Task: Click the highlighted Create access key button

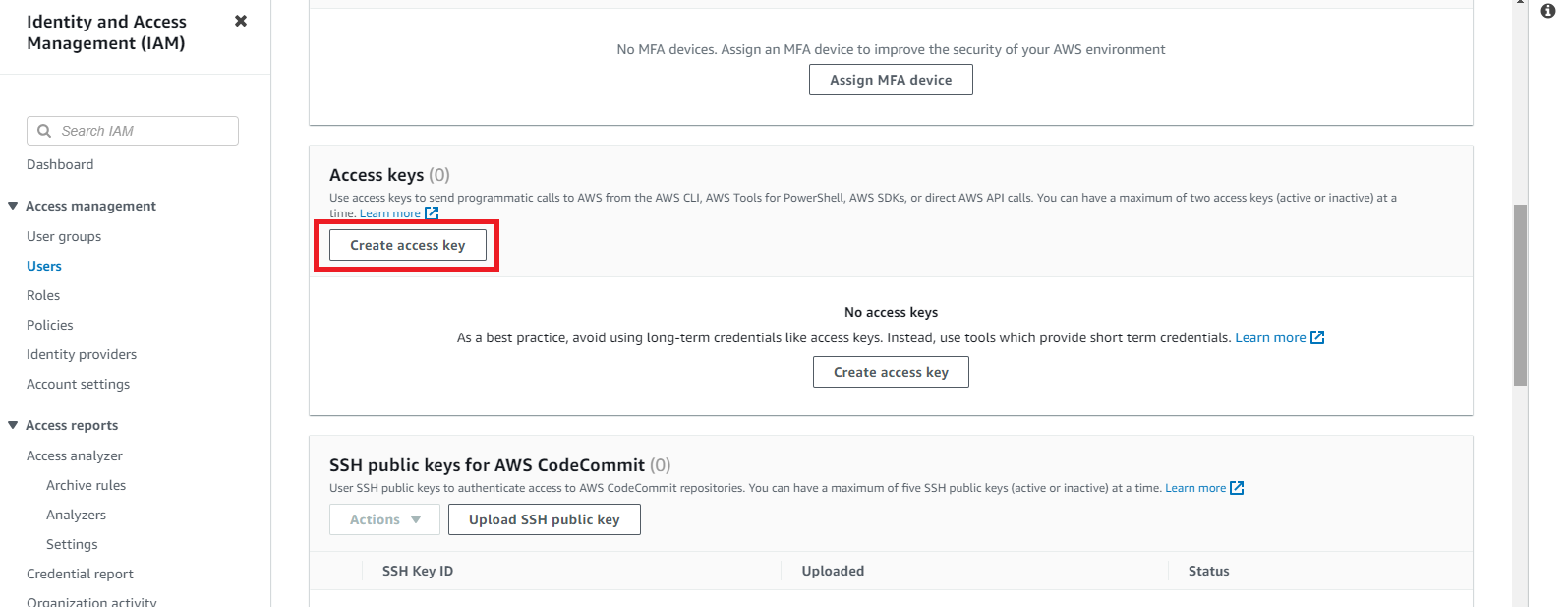Action: (x=407, y=245)
